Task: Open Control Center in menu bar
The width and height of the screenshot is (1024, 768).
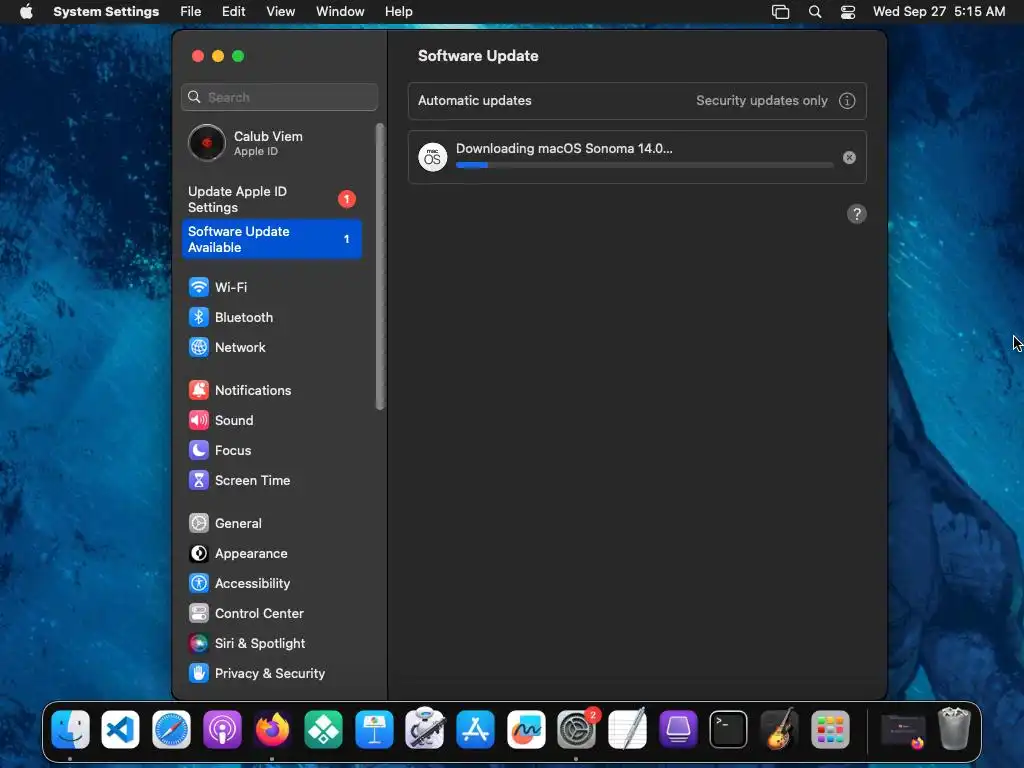Action: click(848, 12)
